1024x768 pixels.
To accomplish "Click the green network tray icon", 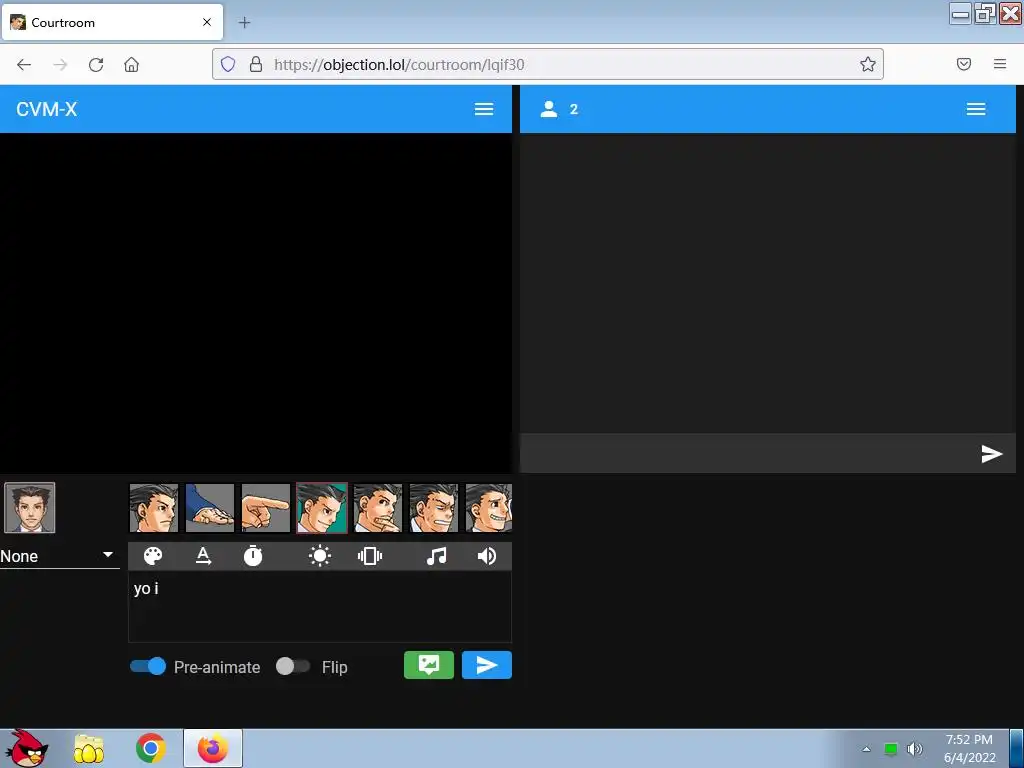I will (891, 749).
